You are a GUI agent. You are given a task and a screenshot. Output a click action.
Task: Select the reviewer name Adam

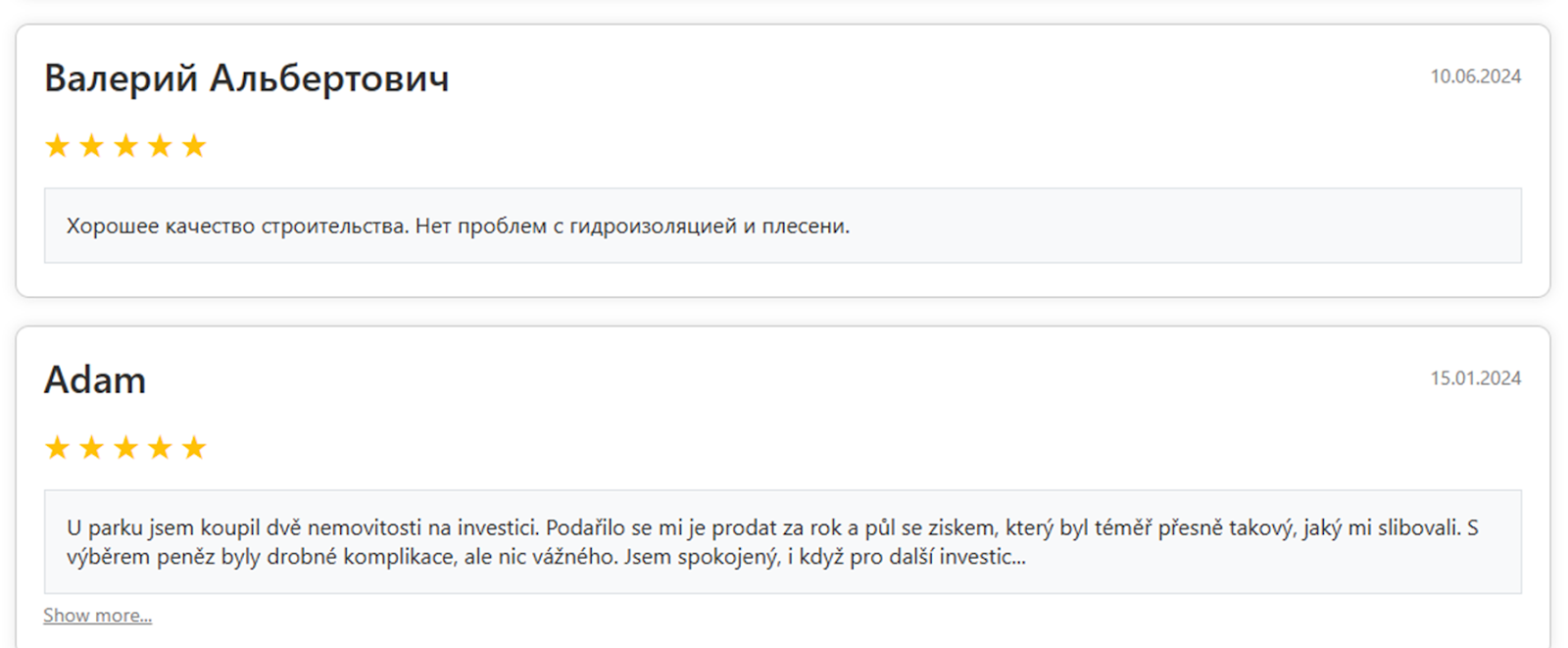(x=96, y=380)
